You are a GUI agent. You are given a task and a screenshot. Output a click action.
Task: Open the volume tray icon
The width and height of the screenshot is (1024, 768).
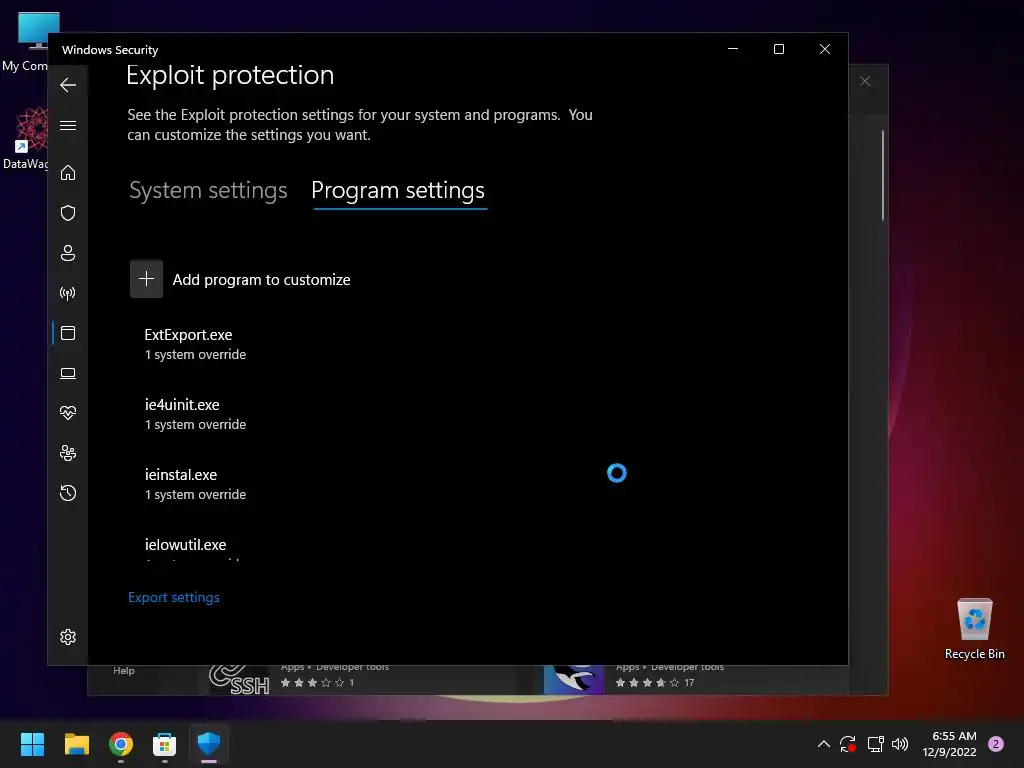[x=900, y=744]
